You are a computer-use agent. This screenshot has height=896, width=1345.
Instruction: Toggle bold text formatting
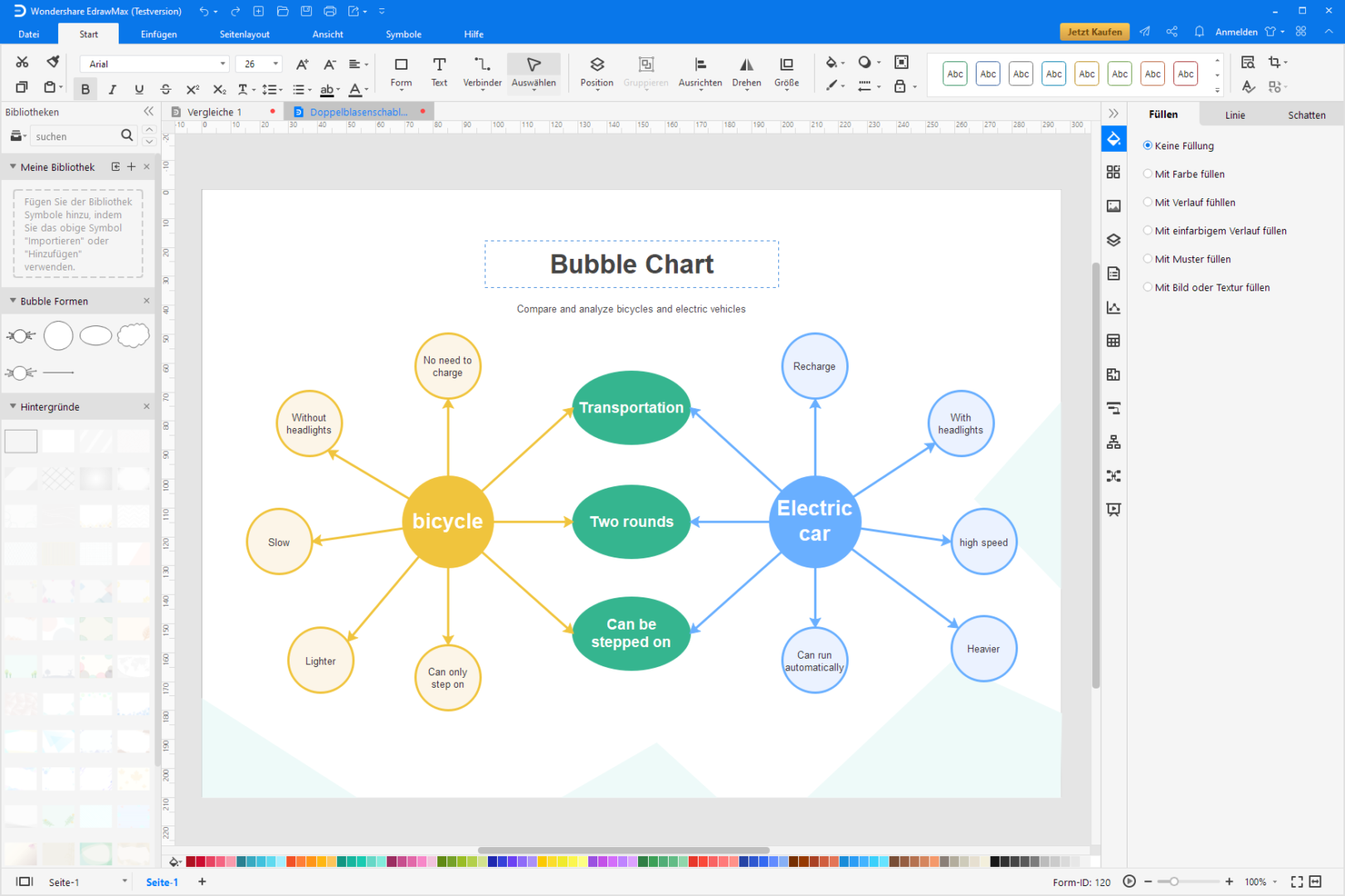point(85,90)
